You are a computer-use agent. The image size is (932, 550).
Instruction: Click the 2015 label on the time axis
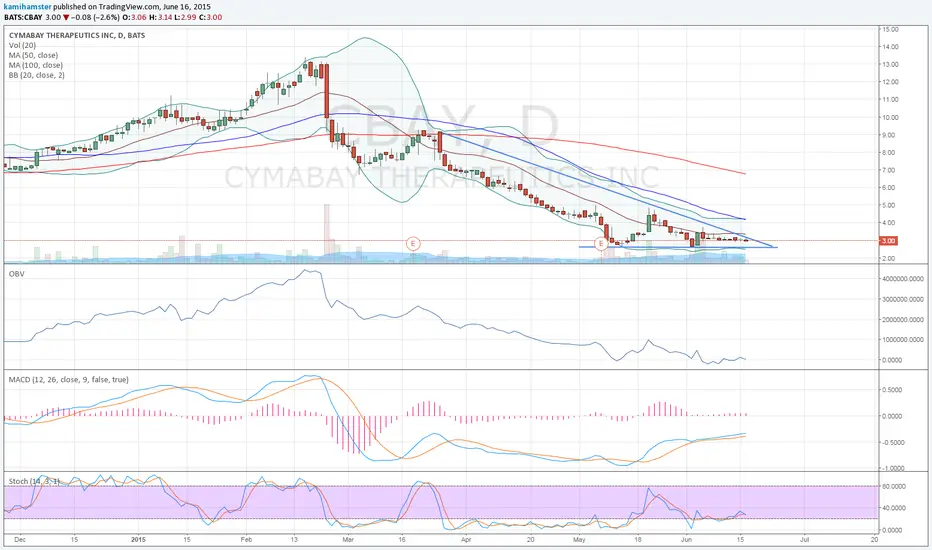click(138, 540)
